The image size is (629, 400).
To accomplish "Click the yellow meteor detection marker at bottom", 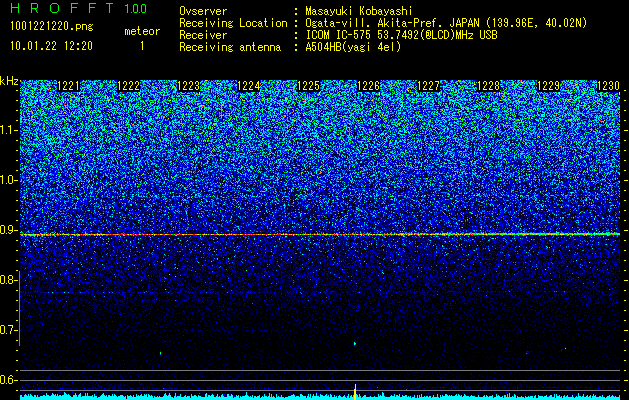I will click(x=355, y=391).
